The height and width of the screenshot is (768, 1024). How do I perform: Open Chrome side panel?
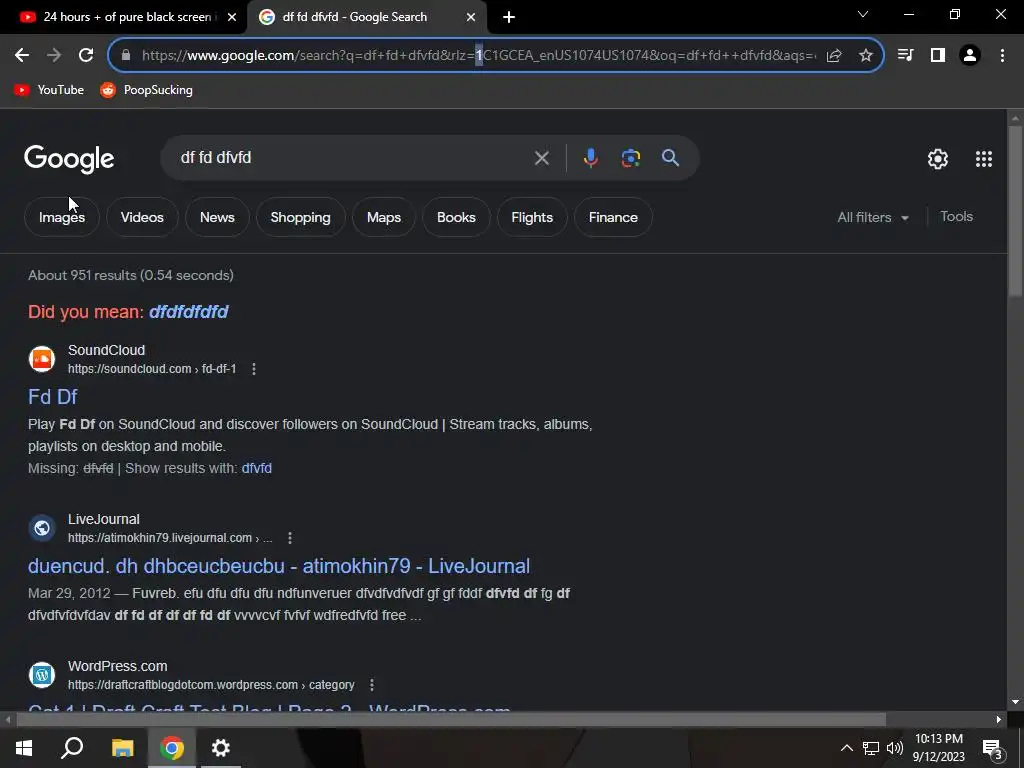click(x=938, y=56)
